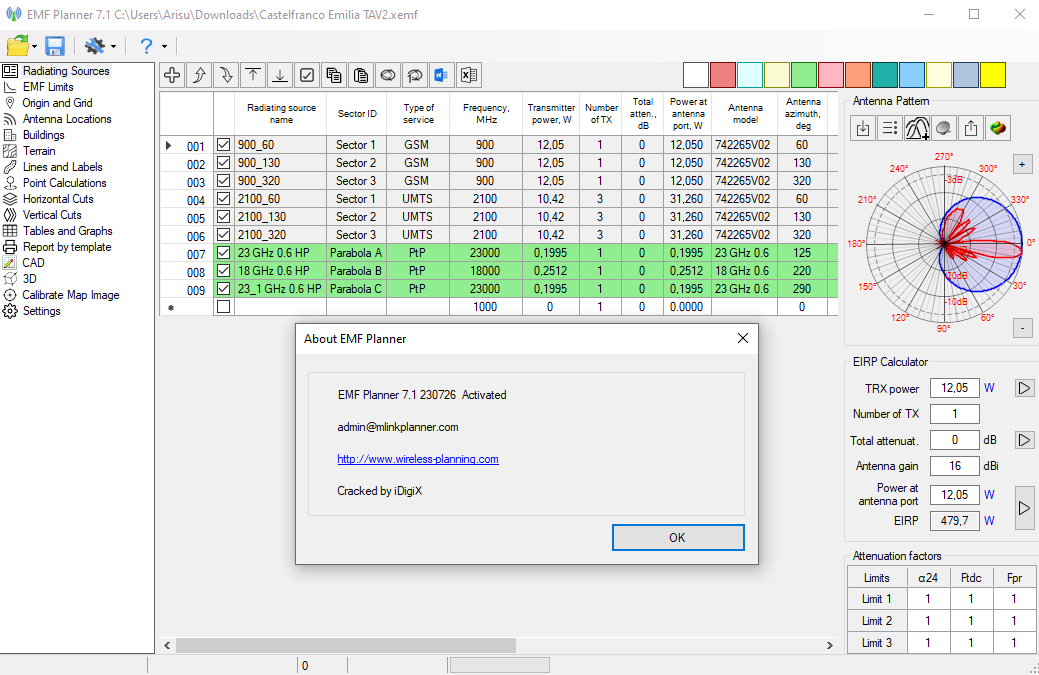Click the export antenna pattern icon
Viewport: 1039px width, 675px height.
(x=971, y=128)
